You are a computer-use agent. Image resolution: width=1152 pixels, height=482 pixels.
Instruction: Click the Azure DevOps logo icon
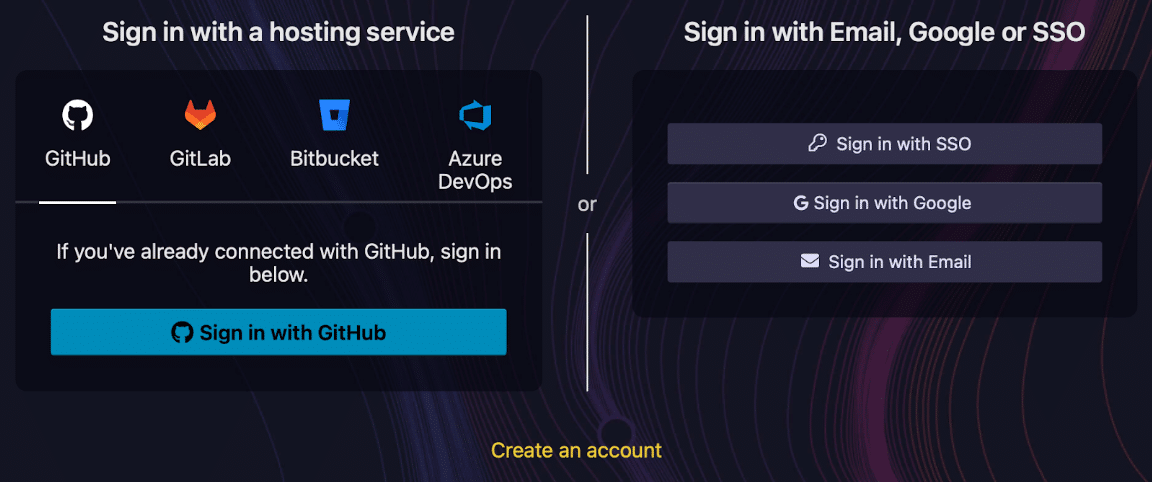tap(475, 115)
